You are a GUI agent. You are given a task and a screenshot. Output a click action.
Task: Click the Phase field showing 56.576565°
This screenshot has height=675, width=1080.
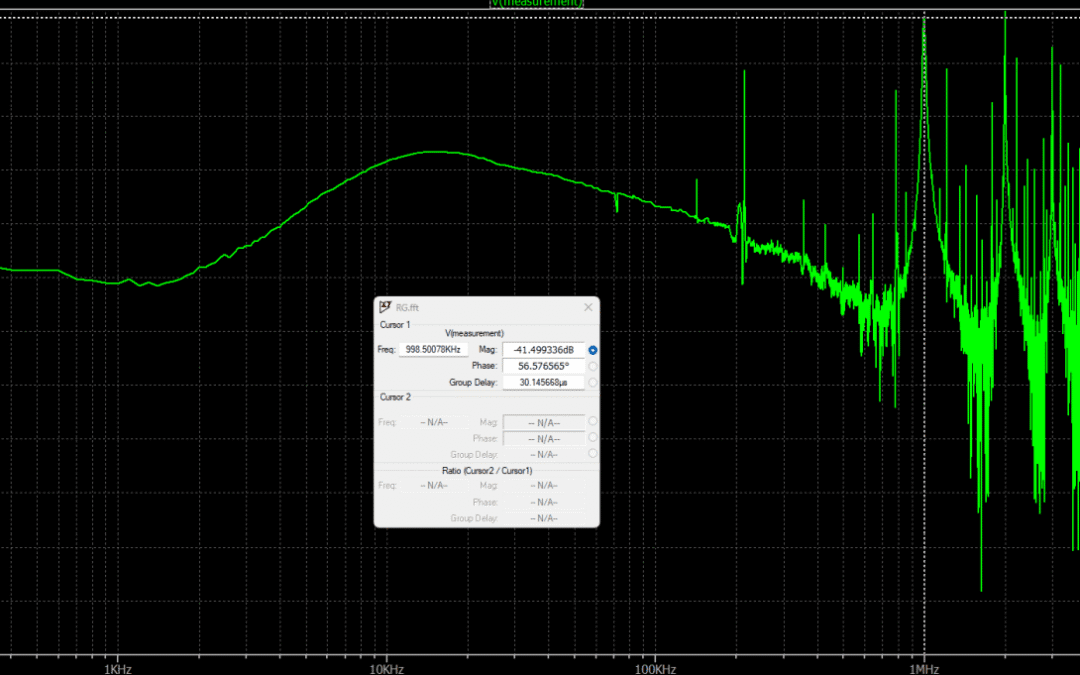543,366
